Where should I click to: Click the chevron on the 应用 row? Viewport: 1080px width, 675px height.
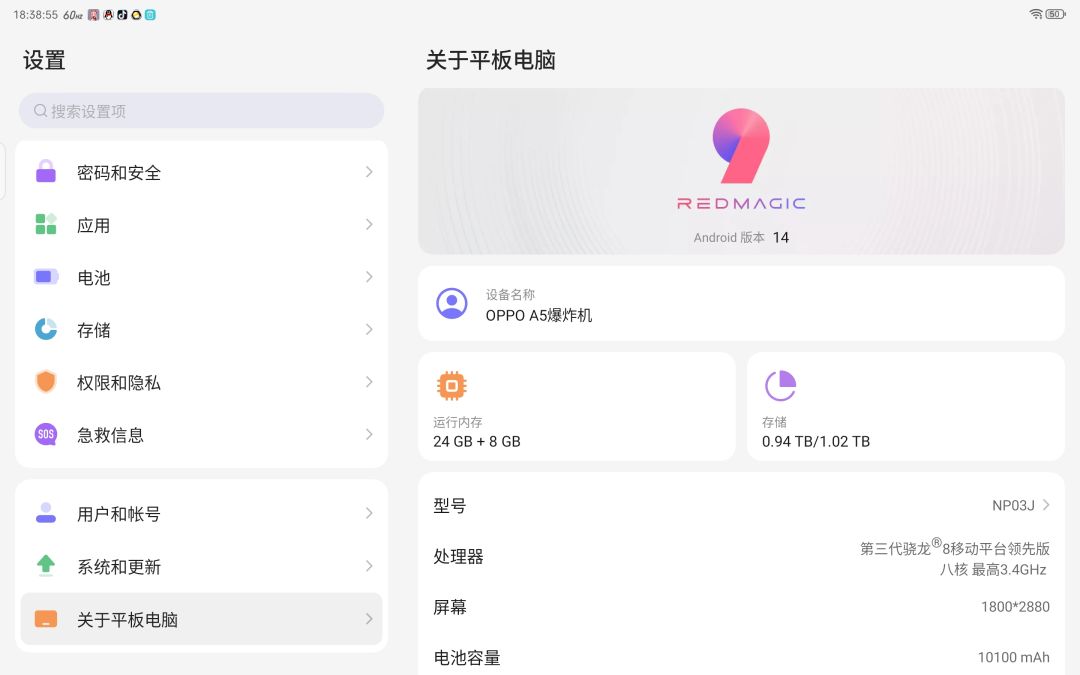(x=369, y=224)
